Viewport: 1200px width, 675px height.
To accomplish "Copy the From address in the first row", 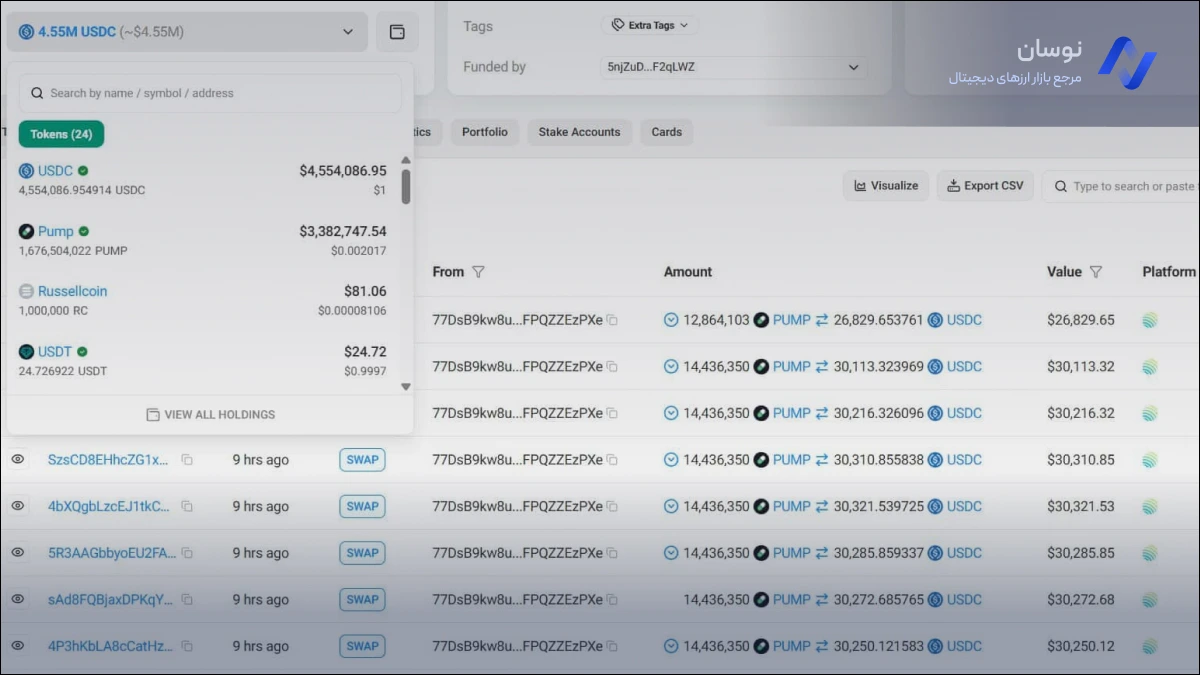I will [612, 320].
